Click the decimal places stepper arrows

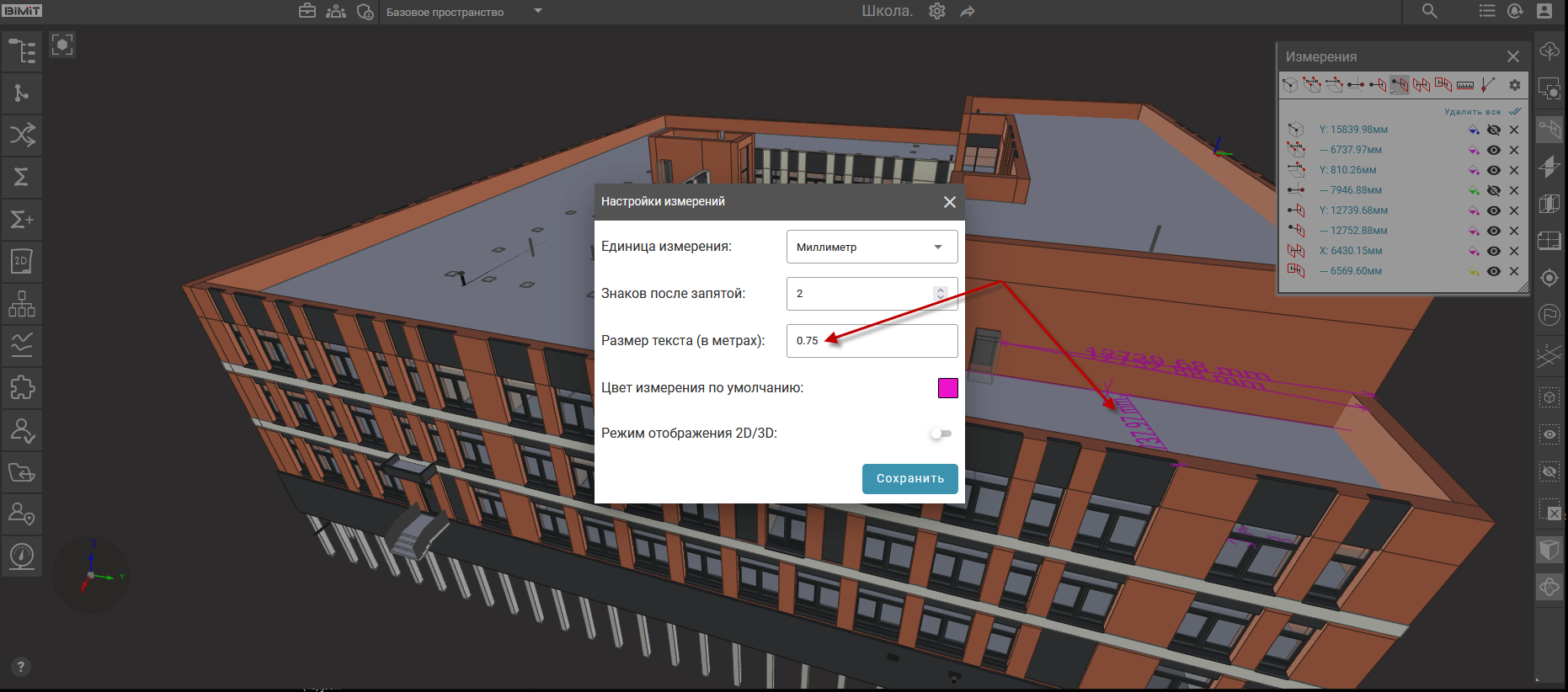941,293
